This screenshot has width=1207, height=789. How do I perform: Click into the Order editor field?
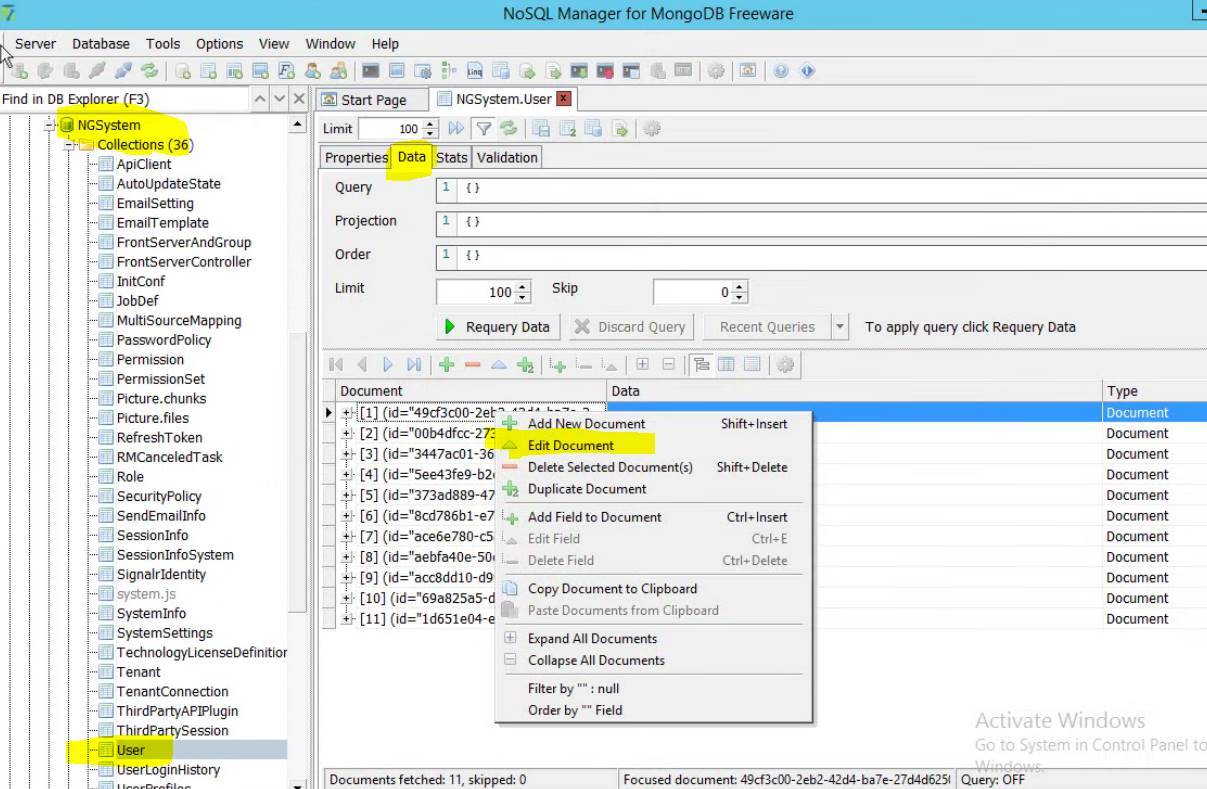821,257
